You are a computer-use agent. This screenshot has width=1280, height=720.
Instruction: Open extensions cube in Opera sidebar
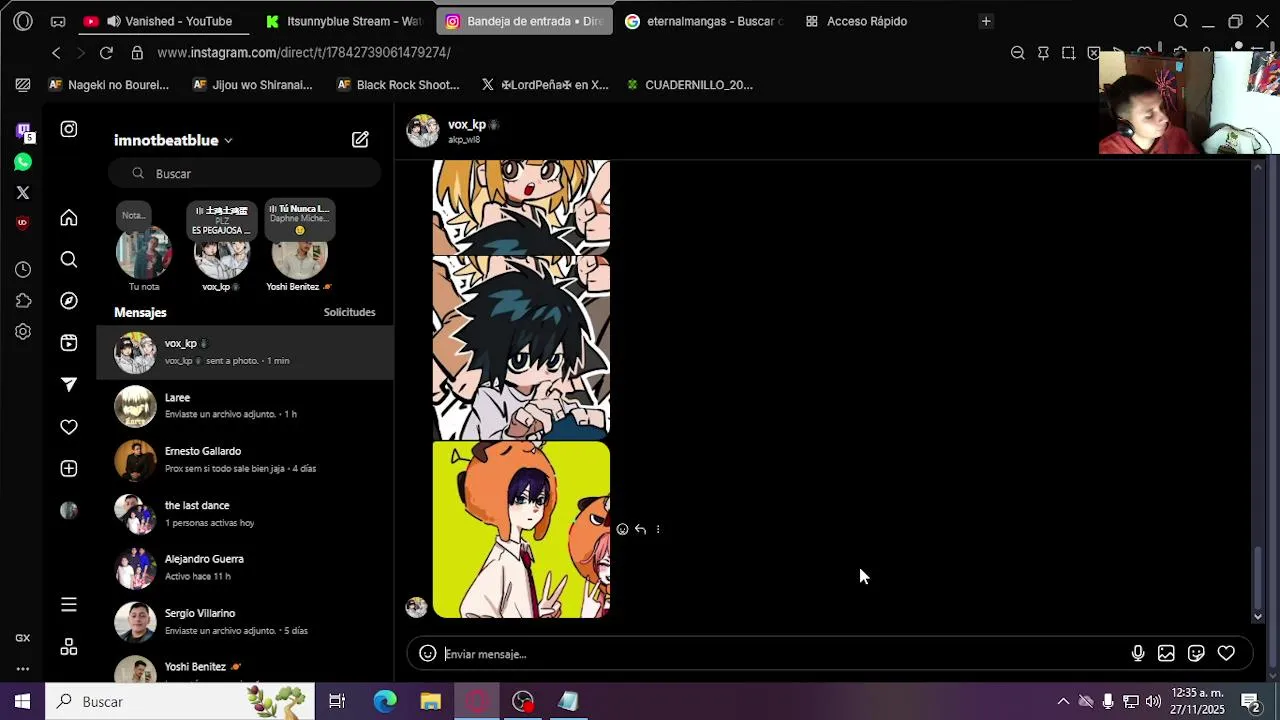click(23, 301)
